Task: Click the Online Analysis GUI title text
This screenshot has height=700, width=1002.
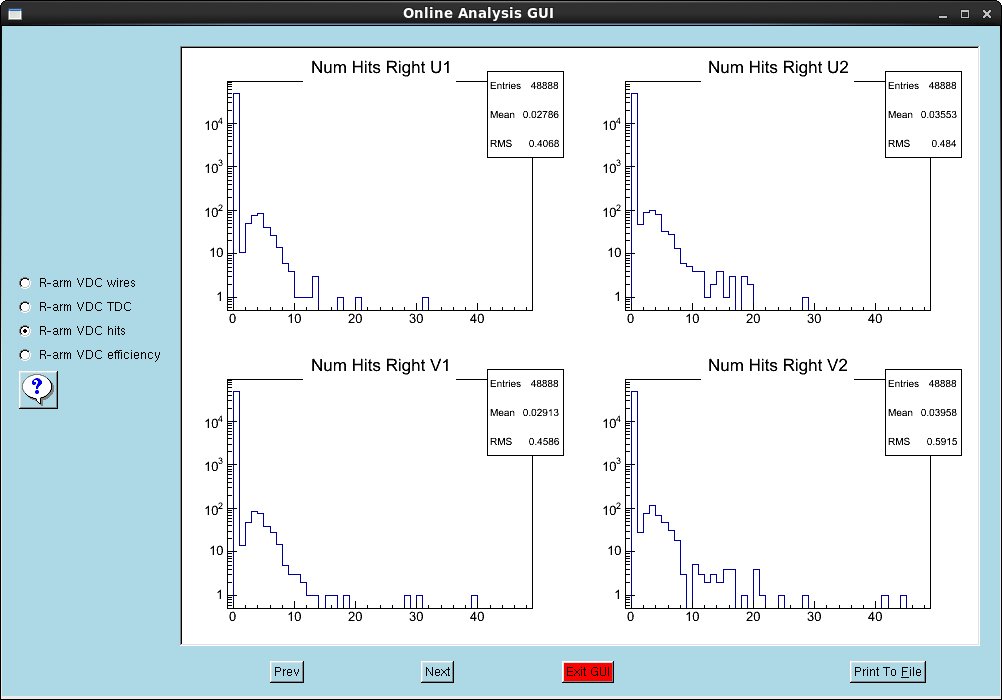Action: (x=478, y=13)
